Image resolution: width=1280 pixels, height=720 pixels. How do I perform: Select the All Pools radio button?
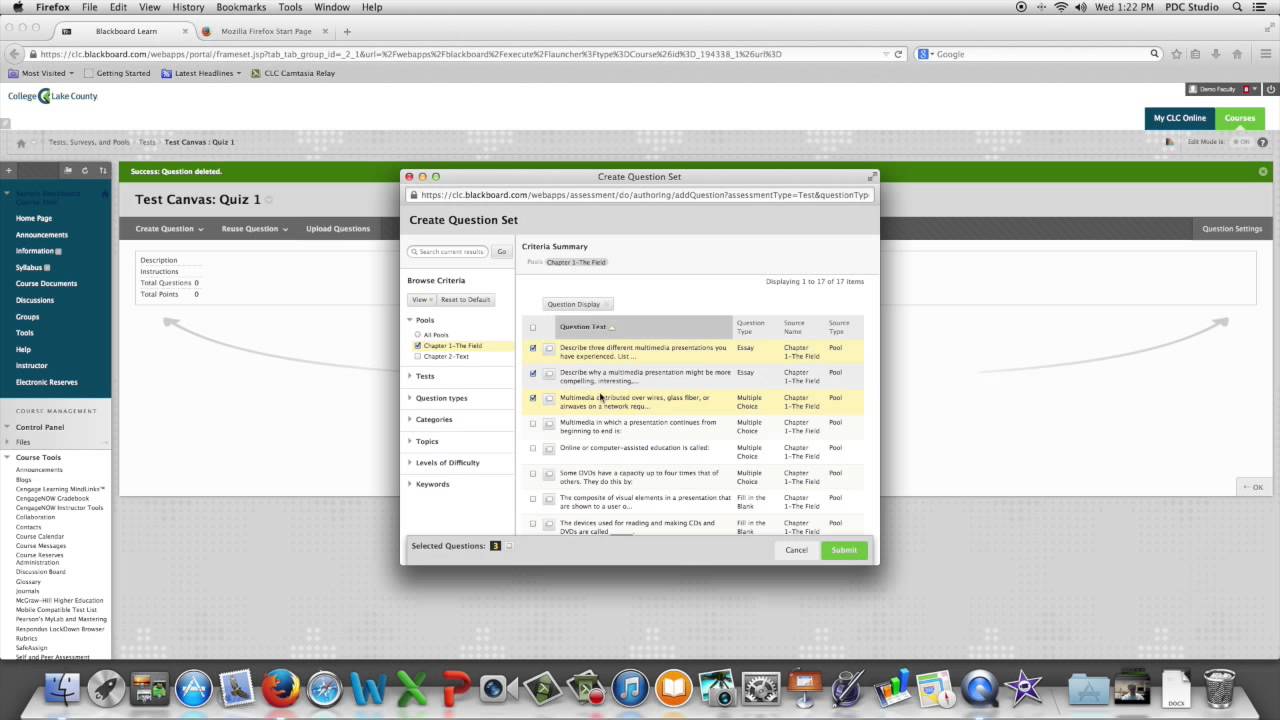pos(418,335)
